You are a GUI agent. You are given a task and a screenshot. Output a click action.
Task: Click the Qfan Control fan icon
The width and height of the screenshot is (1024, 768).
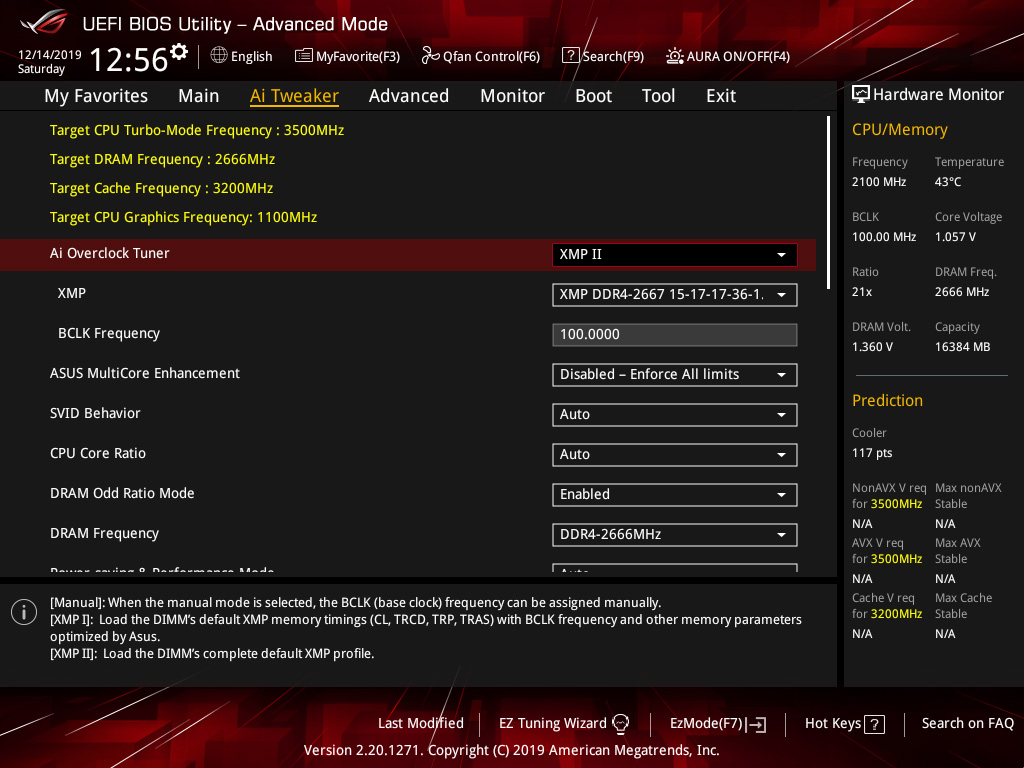click(430, 56)
